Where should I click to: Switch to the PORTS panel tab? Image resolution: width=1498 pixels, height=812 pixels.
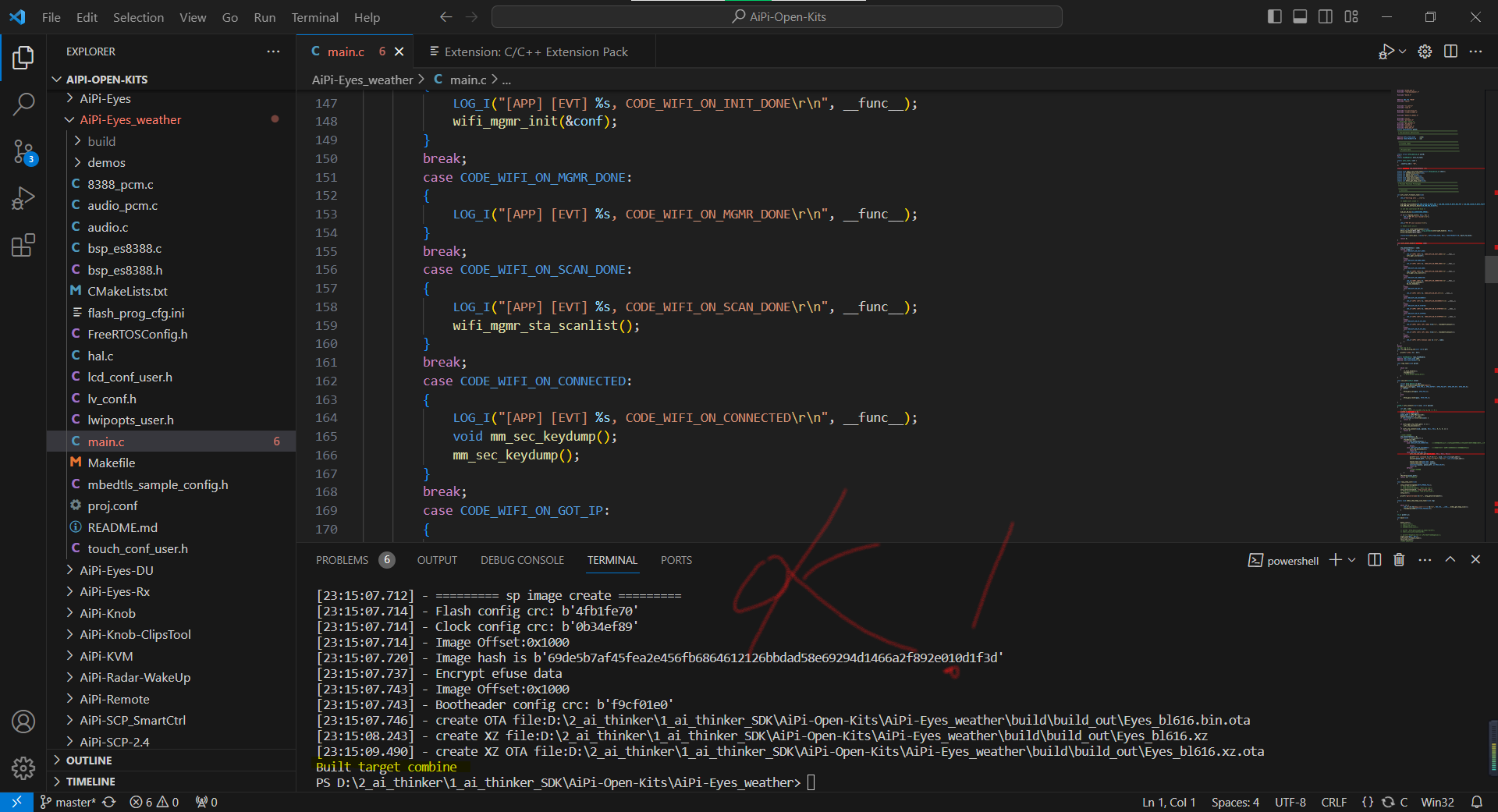[x=676, y=560]
